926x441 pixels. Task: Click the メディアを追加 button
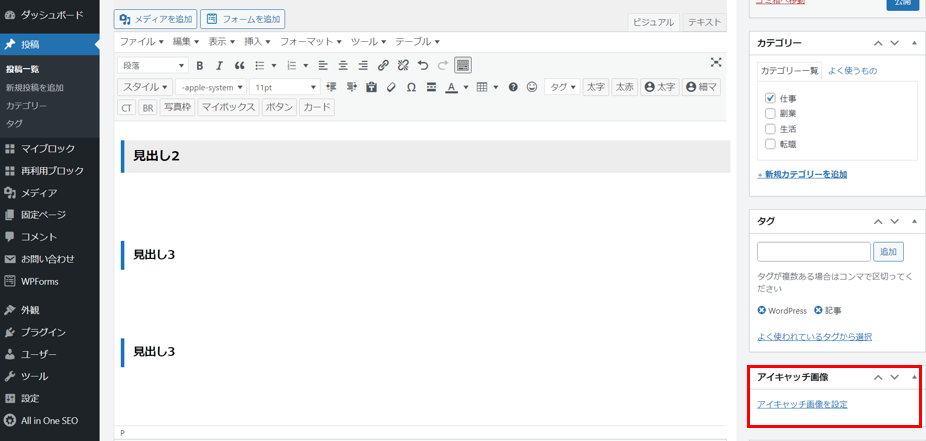155,19
